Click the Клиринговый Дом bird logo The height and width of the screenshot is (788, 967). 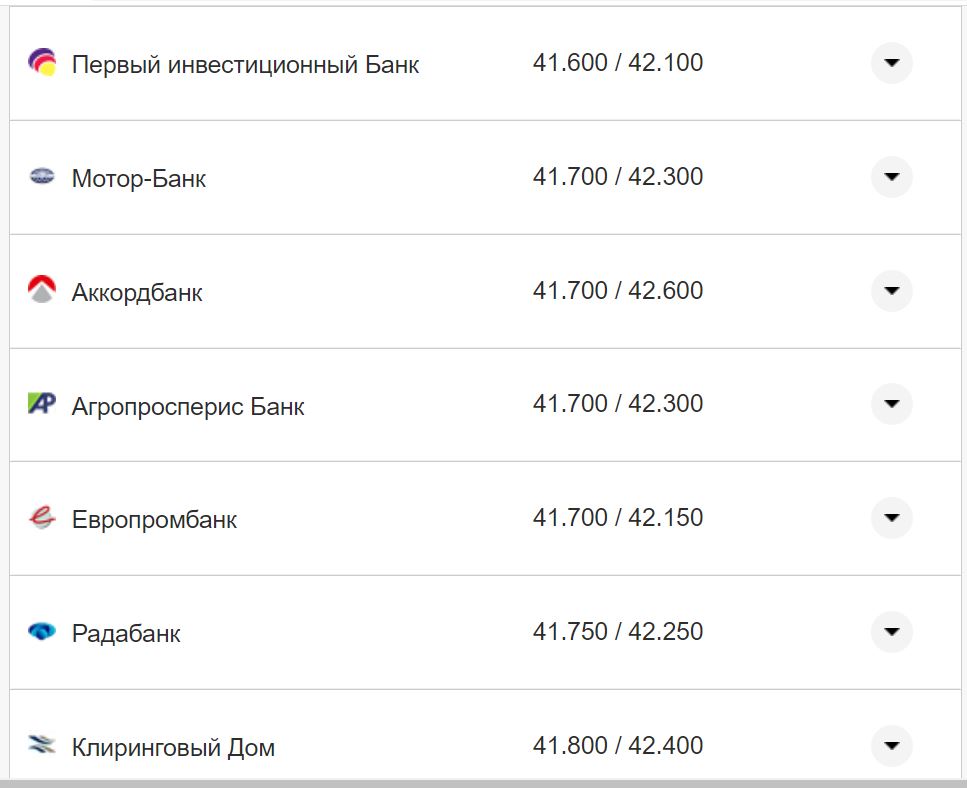click(x=40, y=745)
